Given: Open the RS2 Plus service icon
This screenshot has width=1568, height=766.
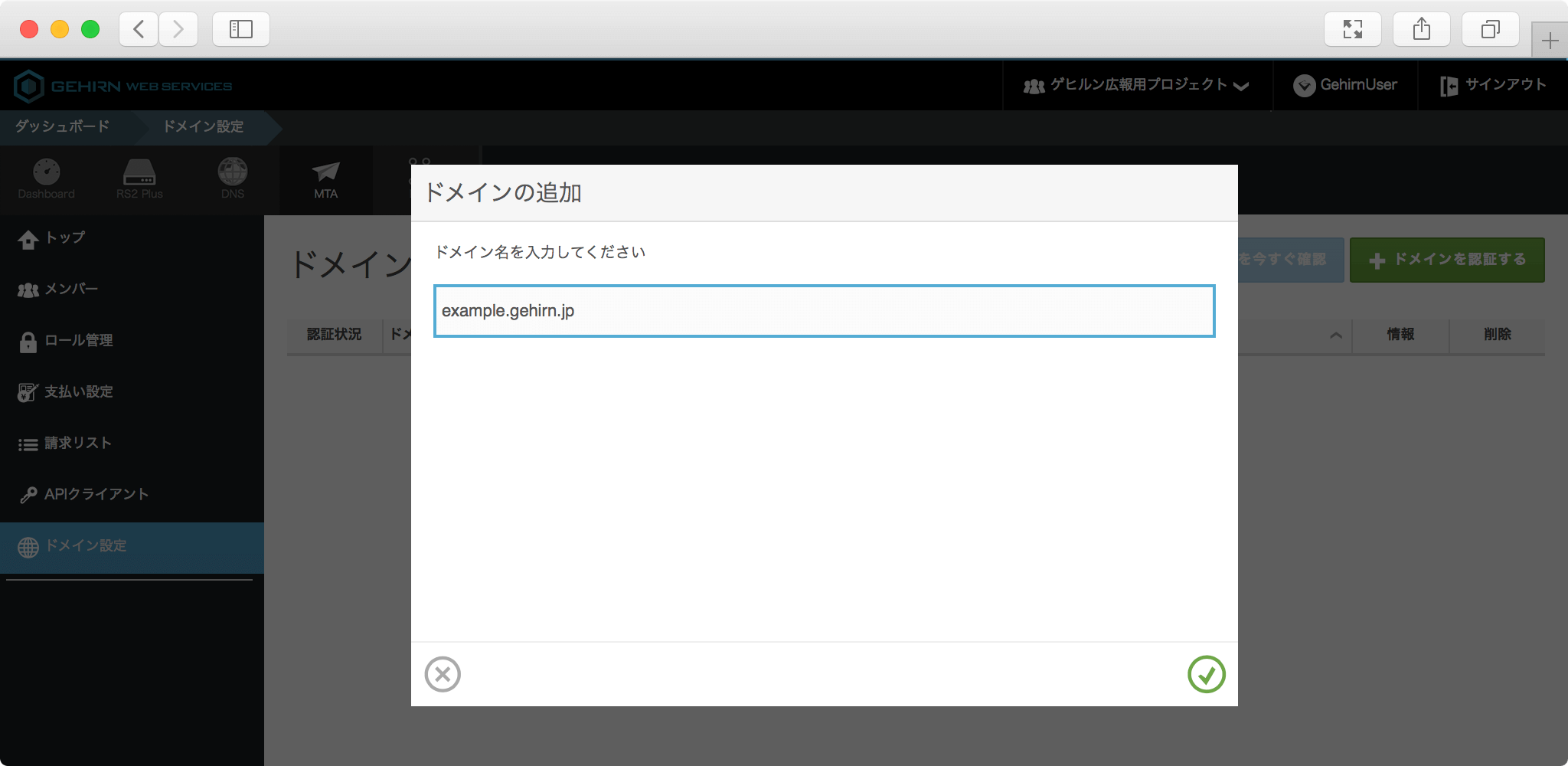Looking at the screenshot, I should pos(139,179).
